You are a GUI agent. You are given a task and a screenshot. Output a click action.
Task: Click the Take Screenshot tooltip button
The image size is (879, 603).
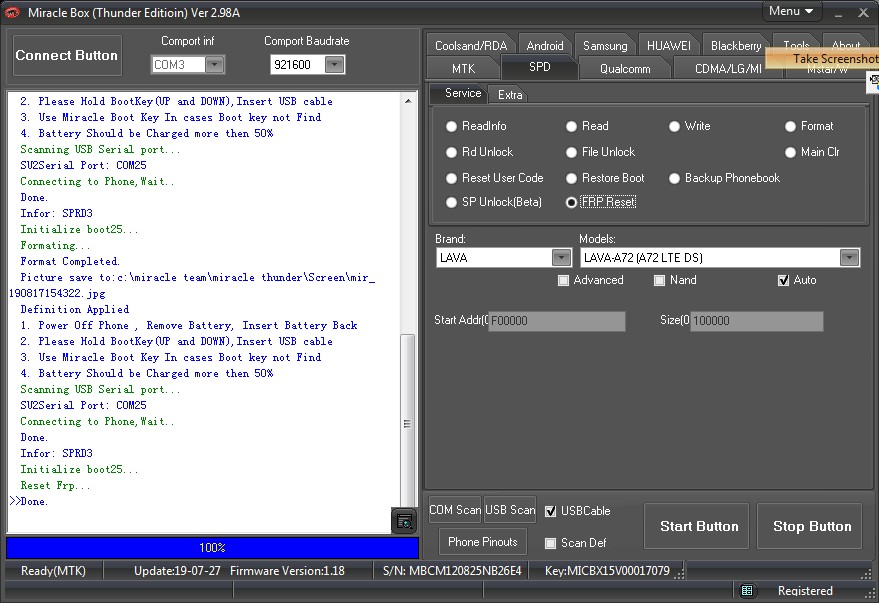(822, 59)
